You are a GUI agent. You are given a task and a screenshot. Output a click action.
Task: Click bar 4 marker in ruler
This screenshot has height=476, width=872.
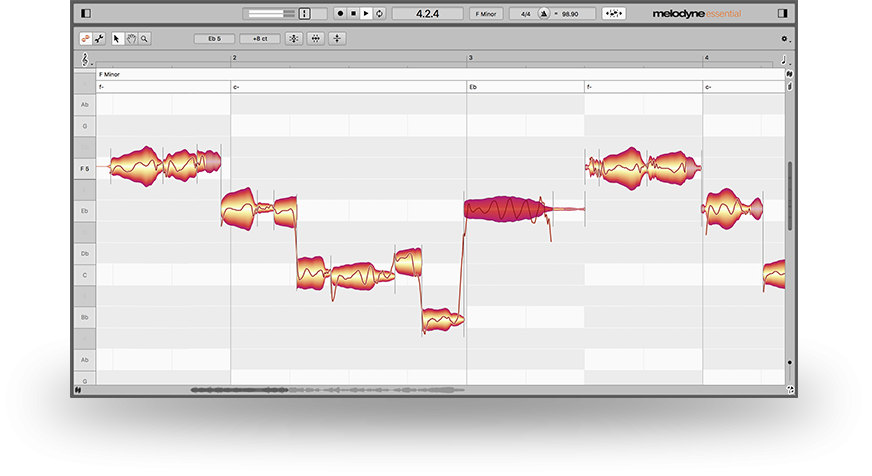[x=707, y=58]
